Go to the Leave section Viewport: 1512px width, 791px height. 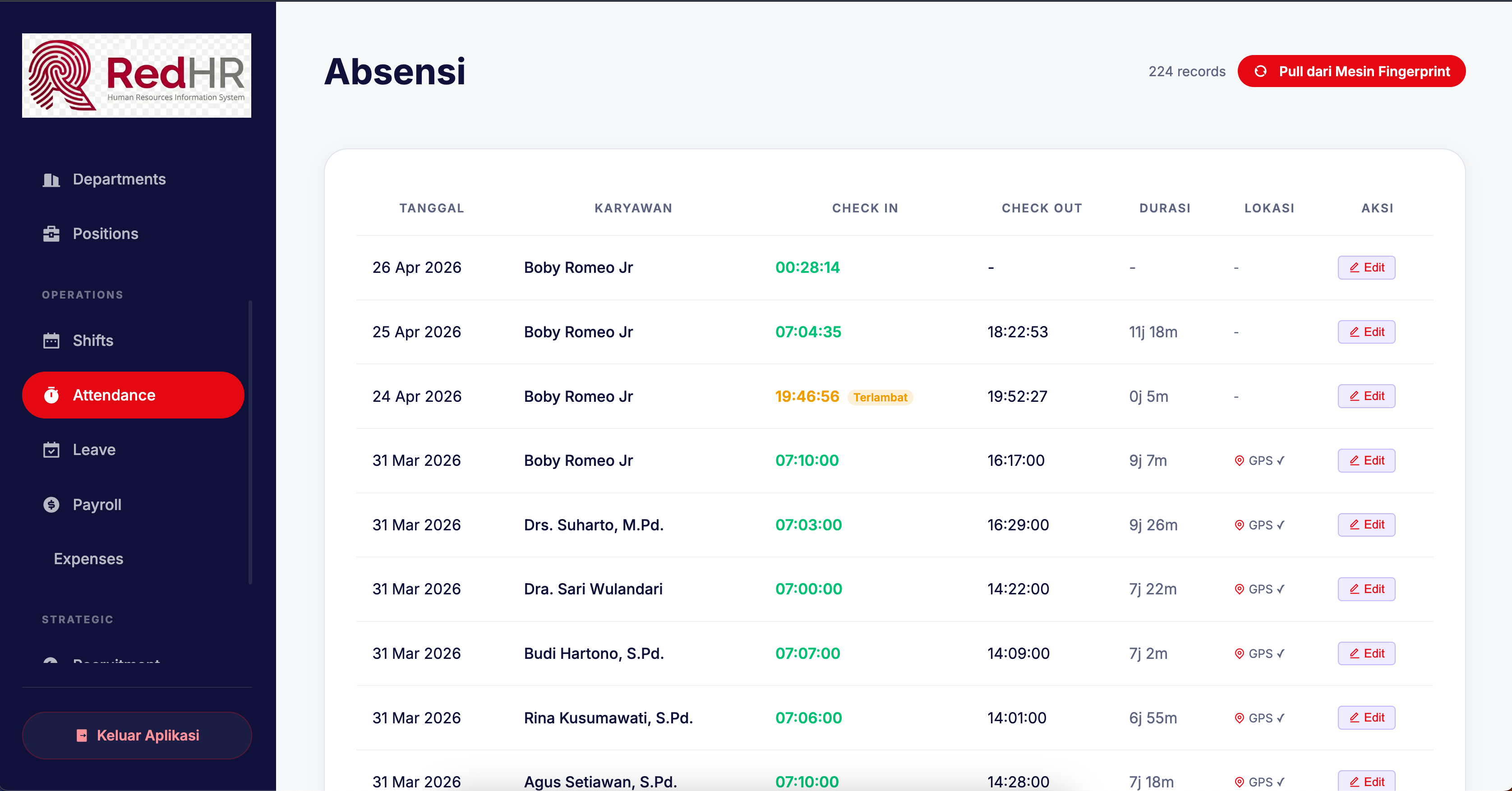coord(133,450)
